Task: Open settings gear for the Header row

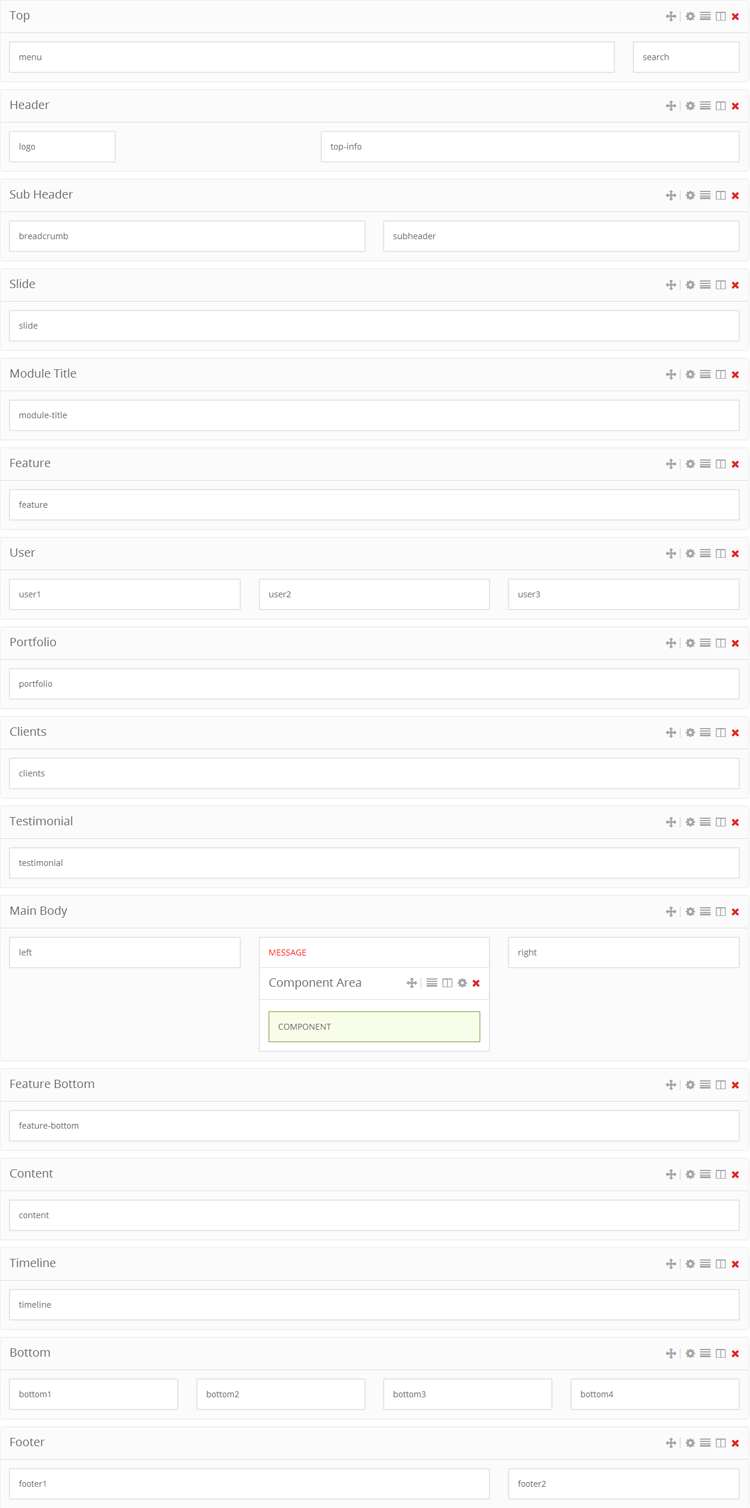Action: tap(690, 106)
